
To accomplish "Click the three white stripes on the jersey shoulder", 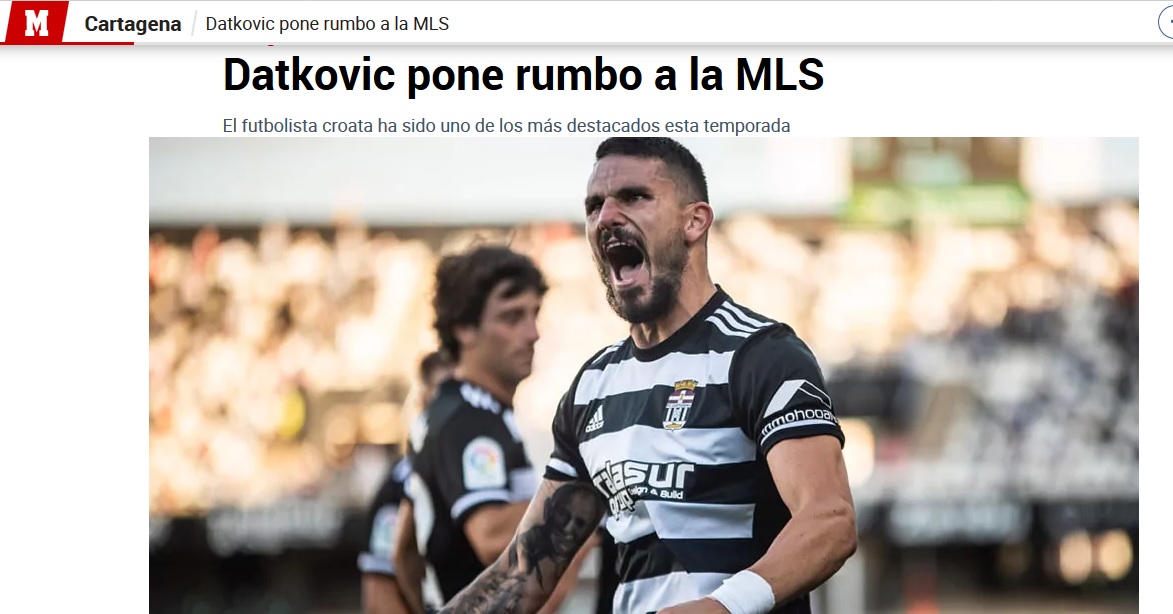I will [x=737, y=317].
